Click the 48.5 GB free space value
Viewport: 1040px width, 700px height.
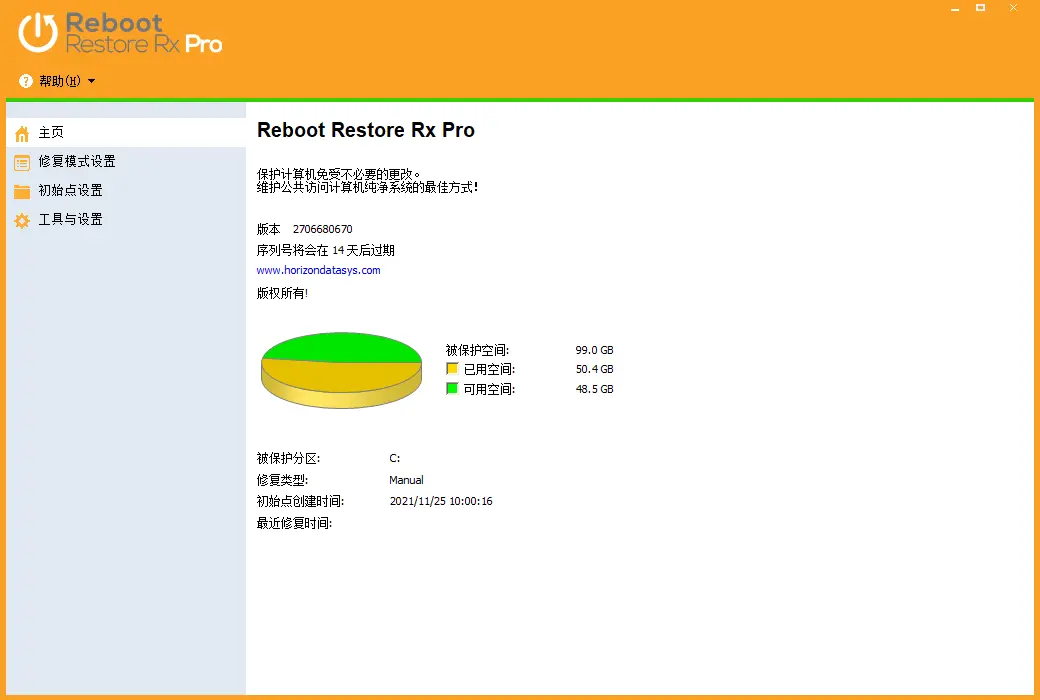click(594, 389)
